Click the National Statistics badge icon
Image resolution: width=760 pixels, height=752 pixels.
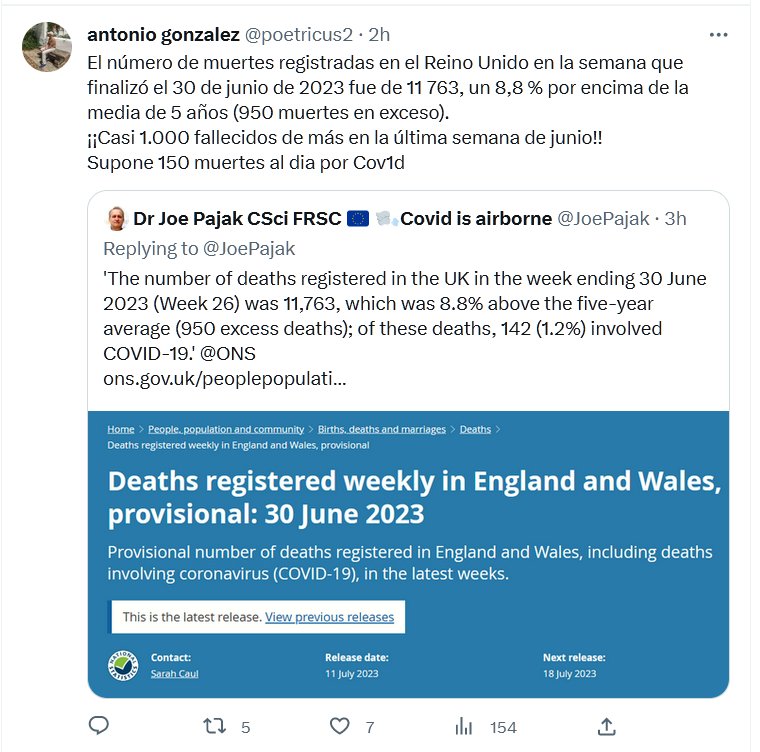[122, 665]
